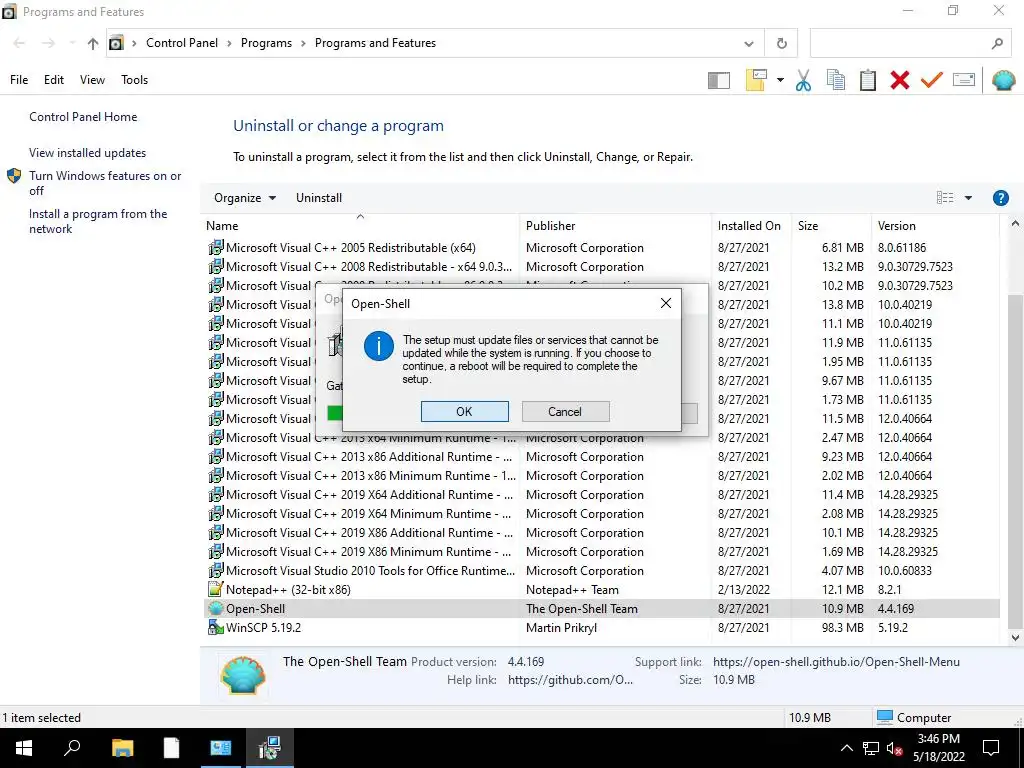Cancel the Open-Shell reboot prompt
This screenshot has height=768, width=1024.
point(565,411)
